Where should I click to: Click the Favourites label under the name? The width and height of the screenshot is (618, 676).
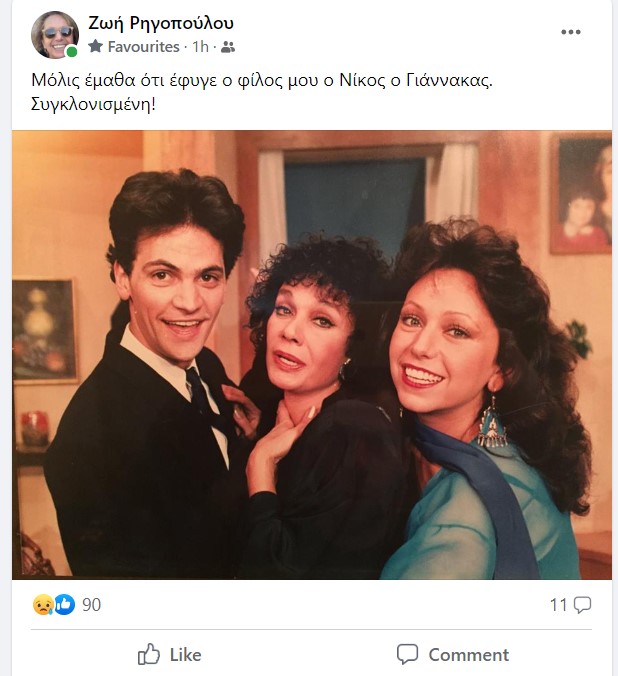pyautogui.click(x=143, y=47)
